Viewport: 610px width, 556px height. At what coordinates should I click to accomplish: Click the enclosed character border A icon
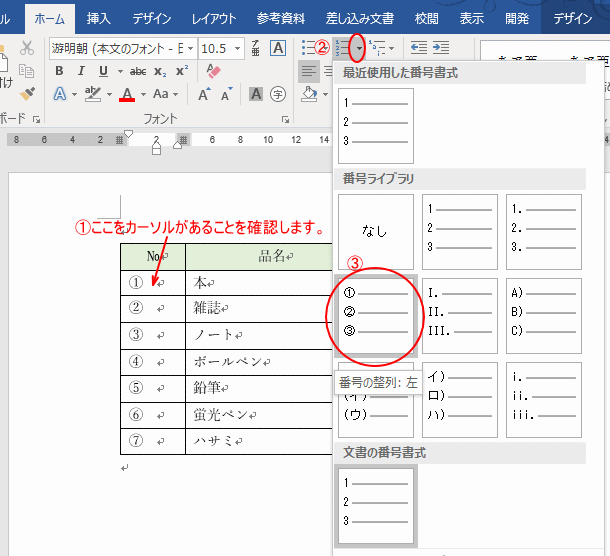(x=278, y=48)
